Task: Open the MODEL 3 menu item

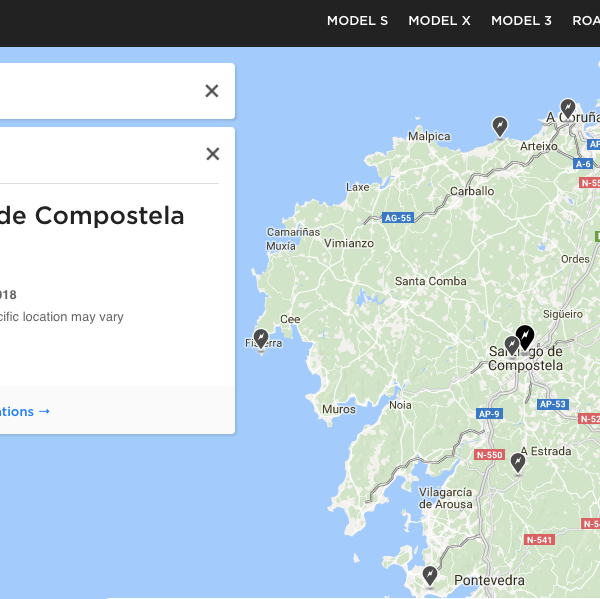Action: [x=521, y=21]
